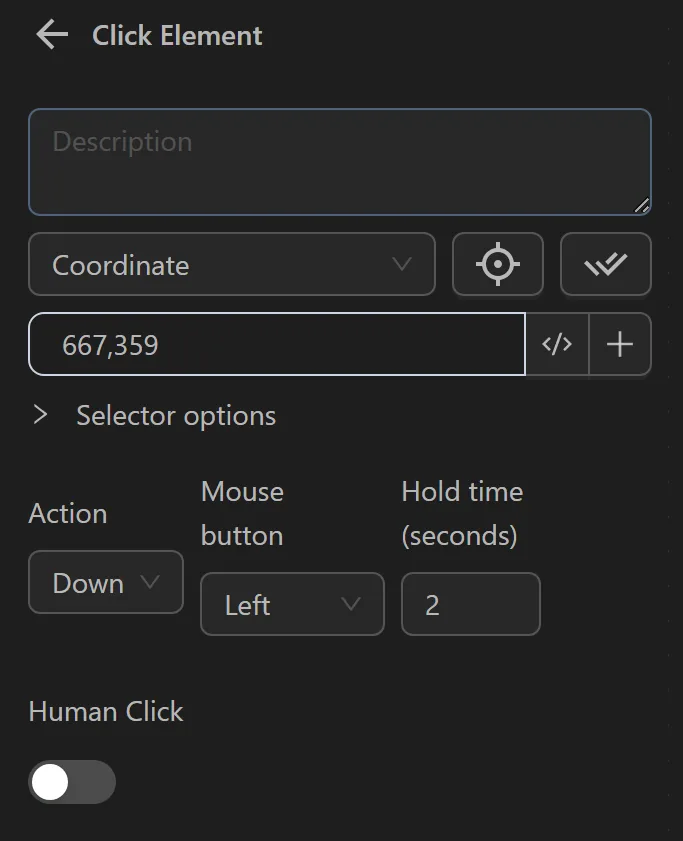The height and width of the screenshot is (841, 683).
Task: Click the crosshair target button beside Coordinate
Action: (x=498, y=264)
